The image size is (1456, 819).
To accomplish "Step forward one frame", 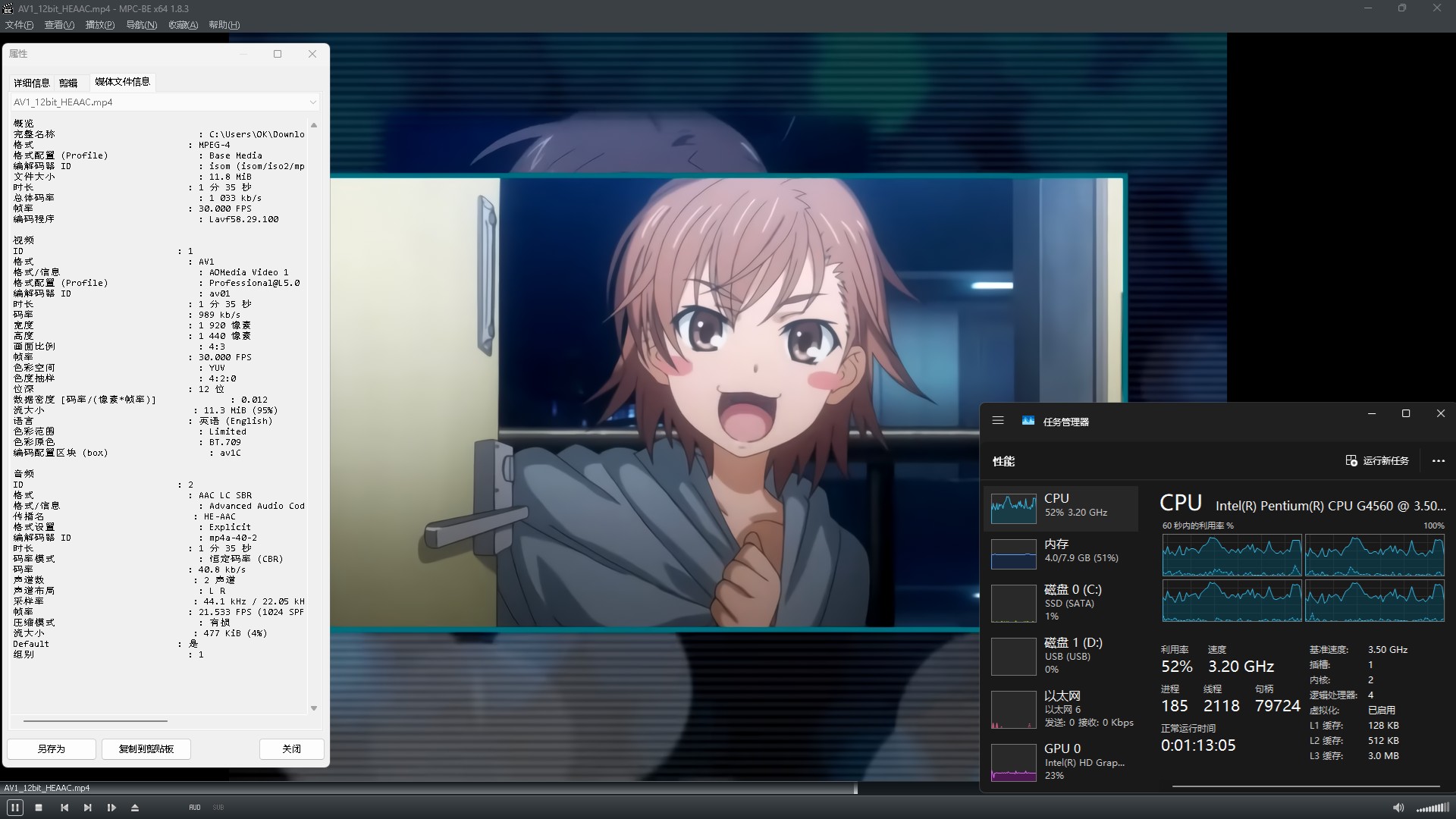I will tap(111, 808).
